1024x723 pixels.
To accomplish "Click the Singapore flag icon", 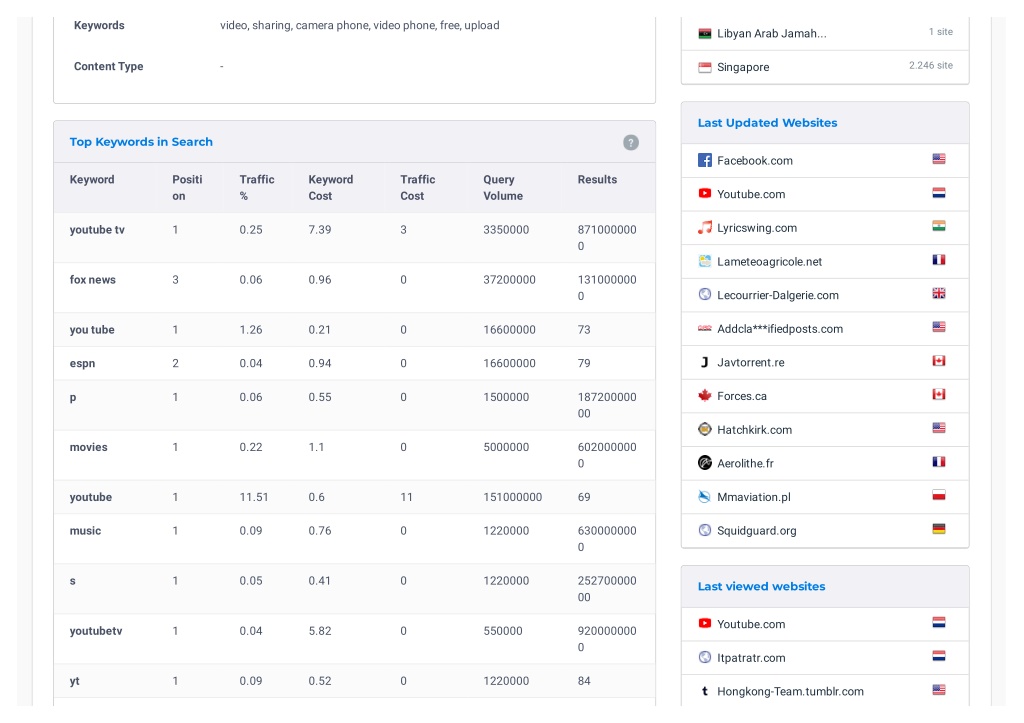I will (705, 67).
